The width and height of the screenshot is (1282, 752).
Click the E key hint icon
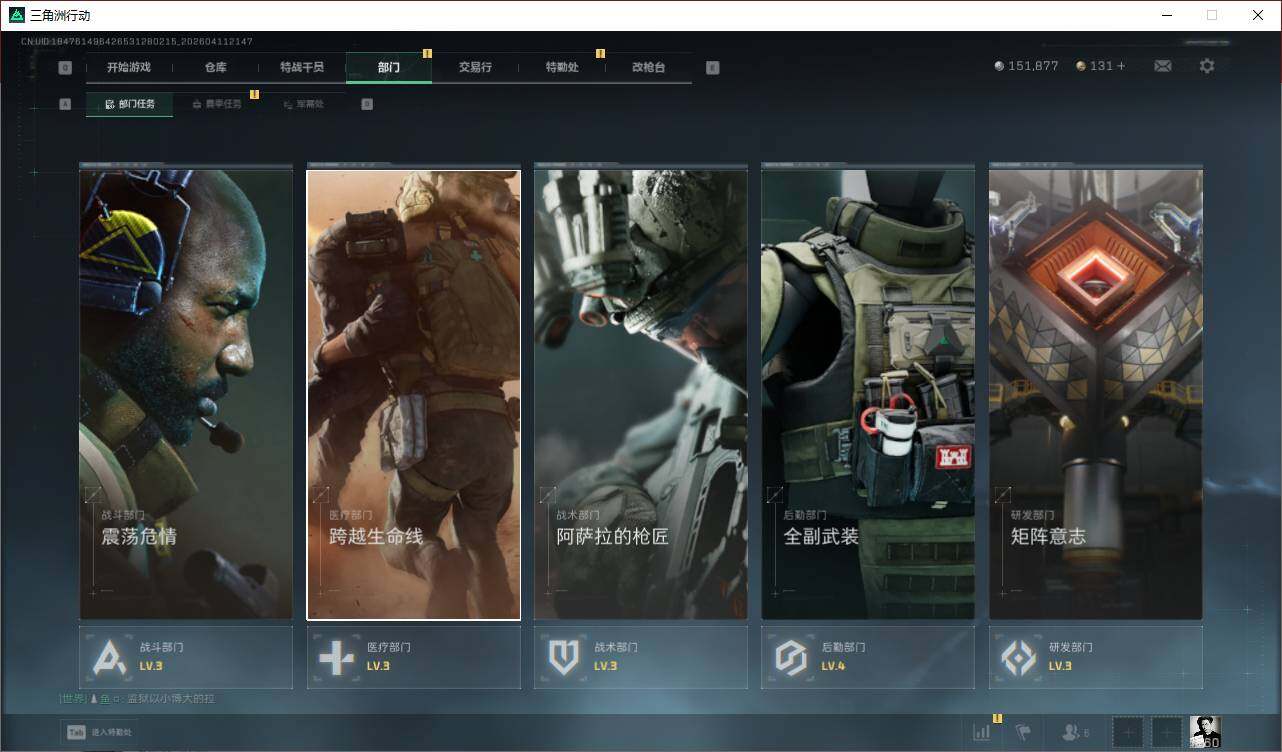(x=712, y=68)
